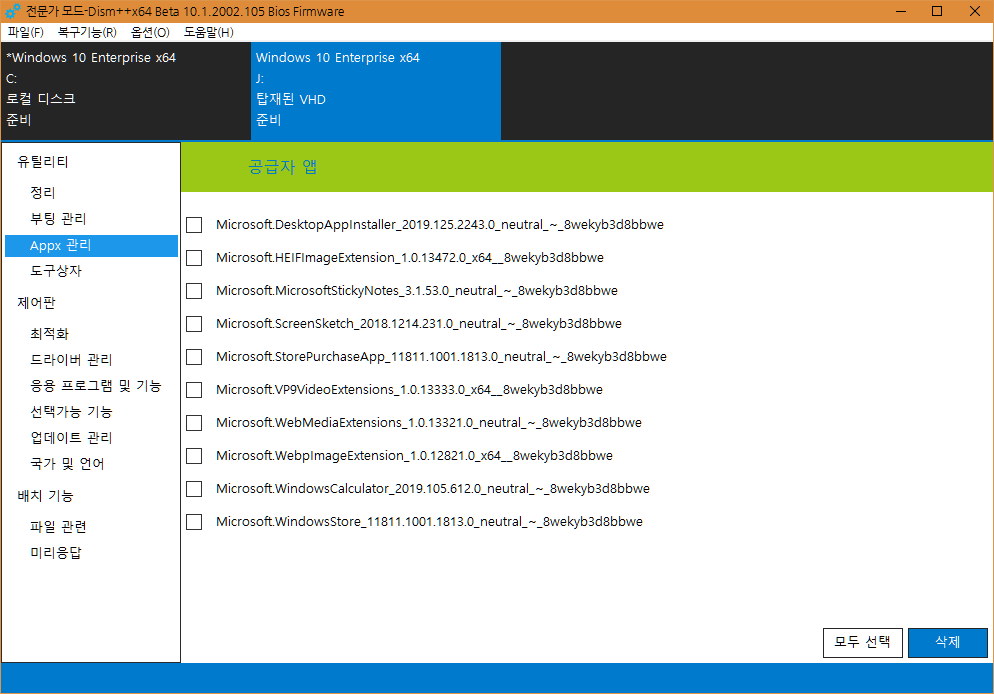Screen dimensions: 994x694
Task: Check the Microsoft.WindowsStore checkbox
Action: pyautogui.click(x=194, y=522)
